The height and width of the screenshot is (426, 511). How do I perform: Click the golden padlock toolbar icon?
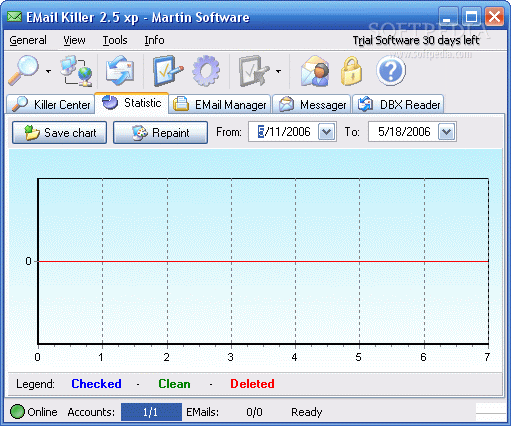tap(351, 71)
